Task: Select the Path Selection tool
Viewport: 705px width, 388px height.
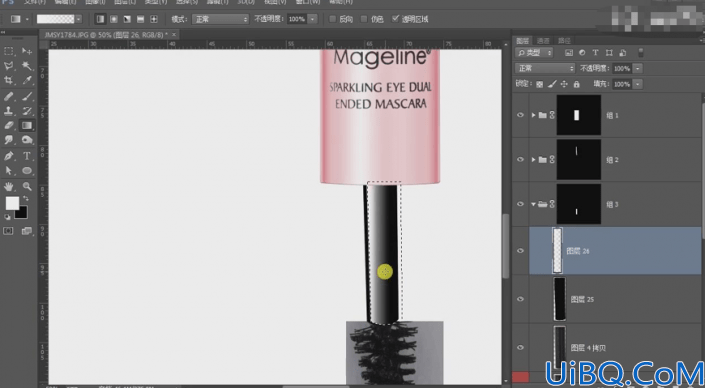Action: (9, 170)
